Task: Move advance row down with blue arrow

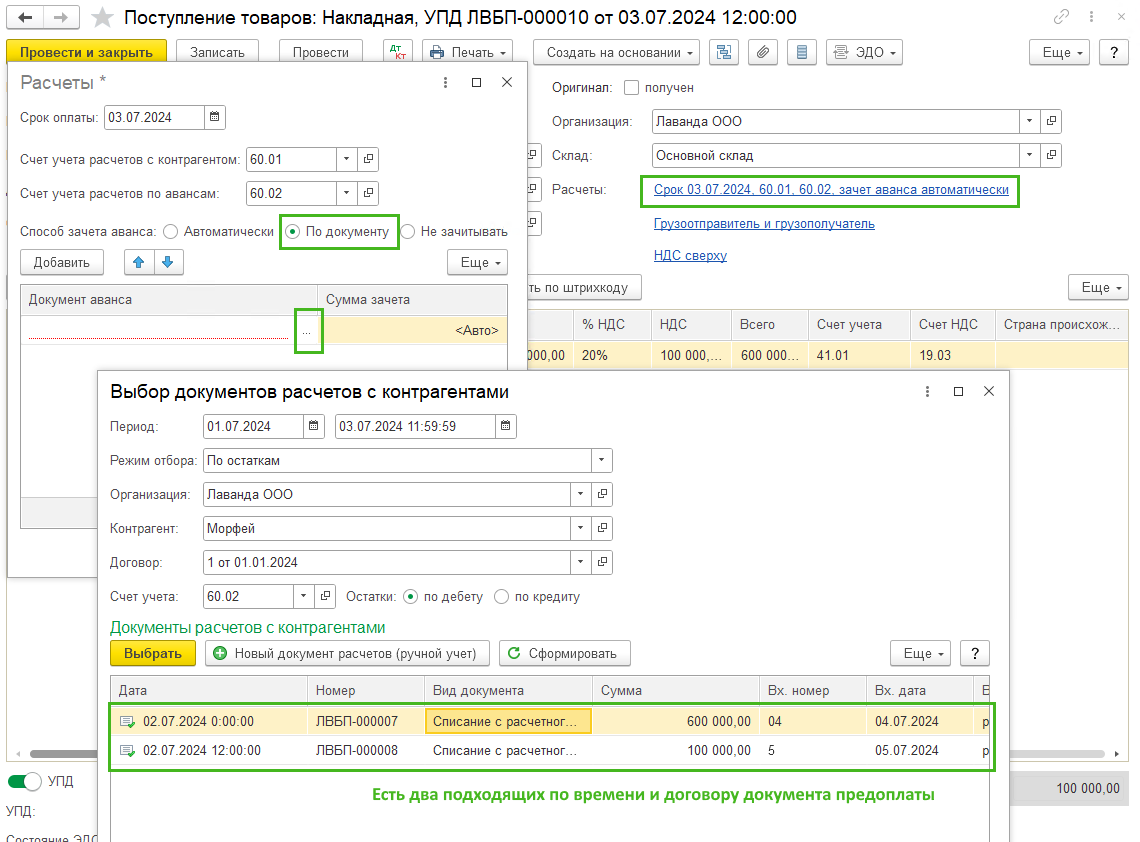Action: pyautogui.click(x=168, y=262)
